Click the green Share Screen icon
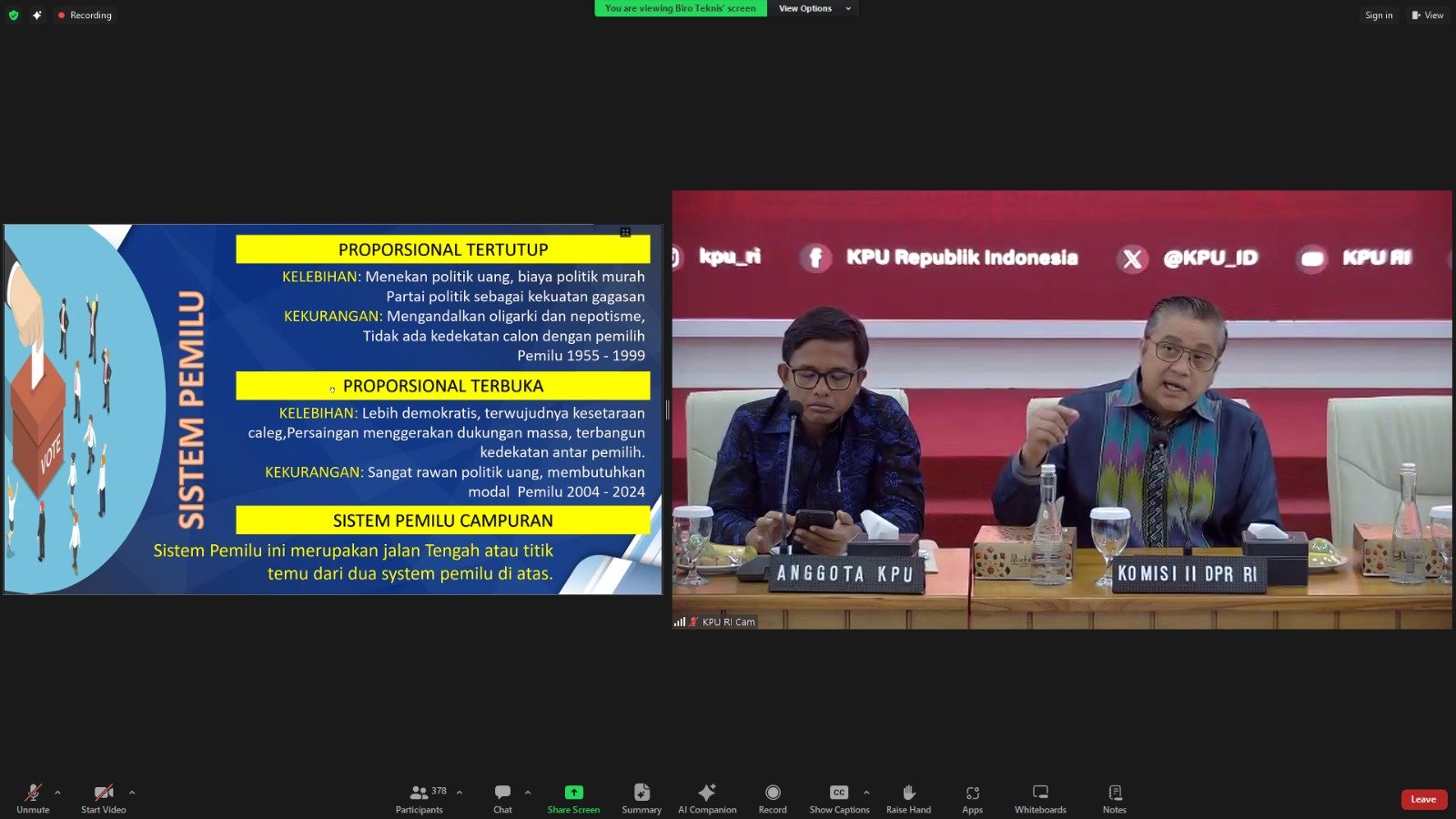Image resolution: width=1456 pixels, height=819 pixels. point(573,793)
